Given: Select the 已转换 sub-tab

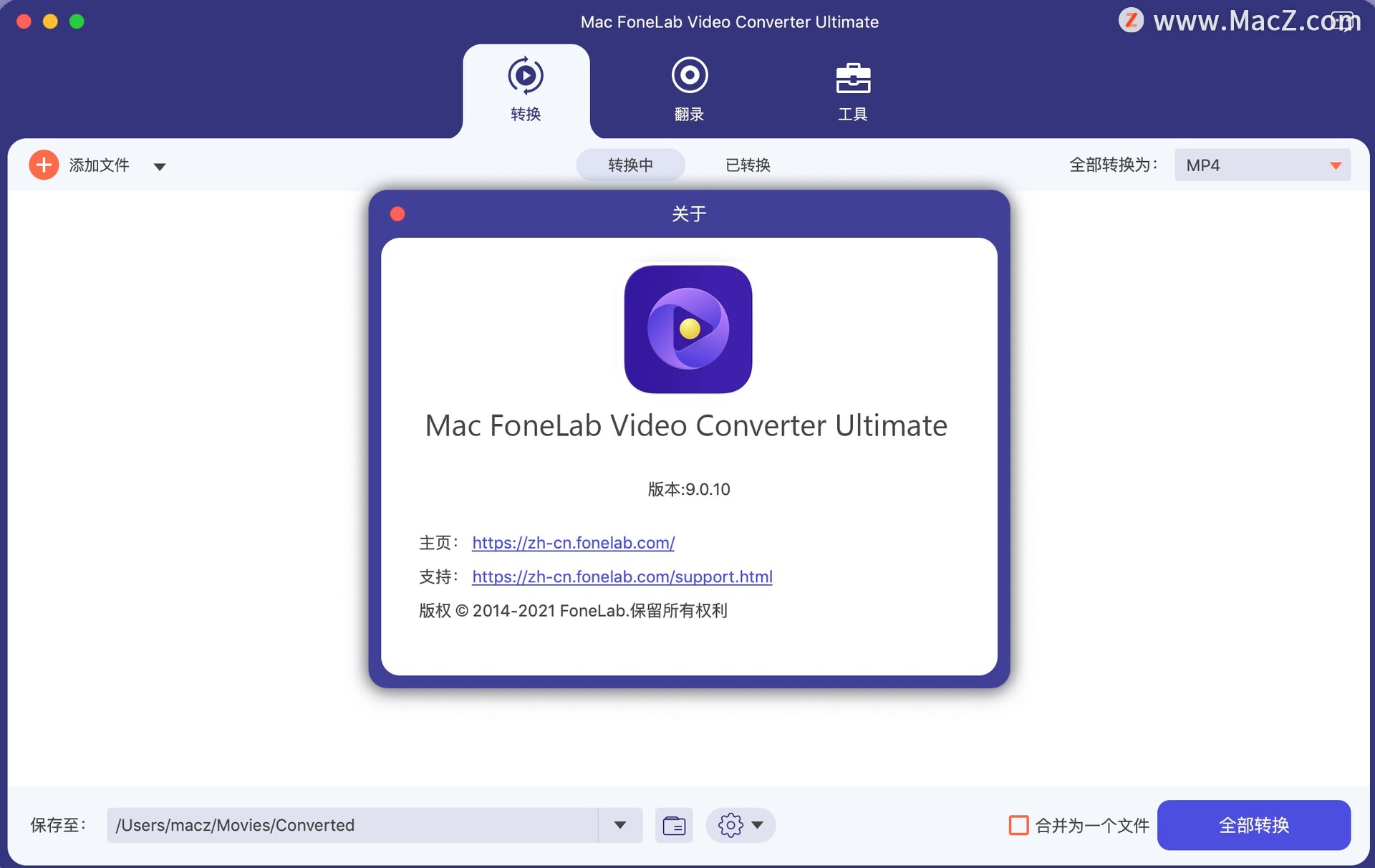Looking at the screenshot, I should (748, 165).
